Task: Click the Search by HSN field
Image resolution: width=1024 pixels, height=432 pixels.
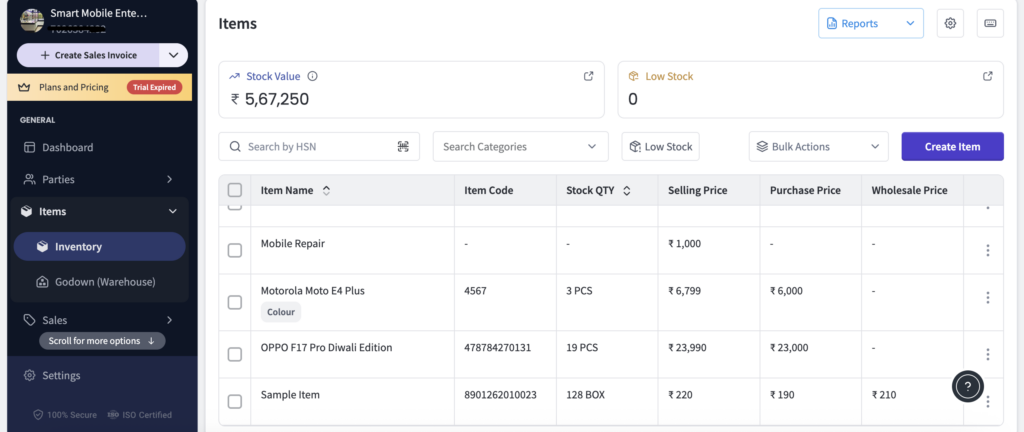Action: tap(310, 146)
